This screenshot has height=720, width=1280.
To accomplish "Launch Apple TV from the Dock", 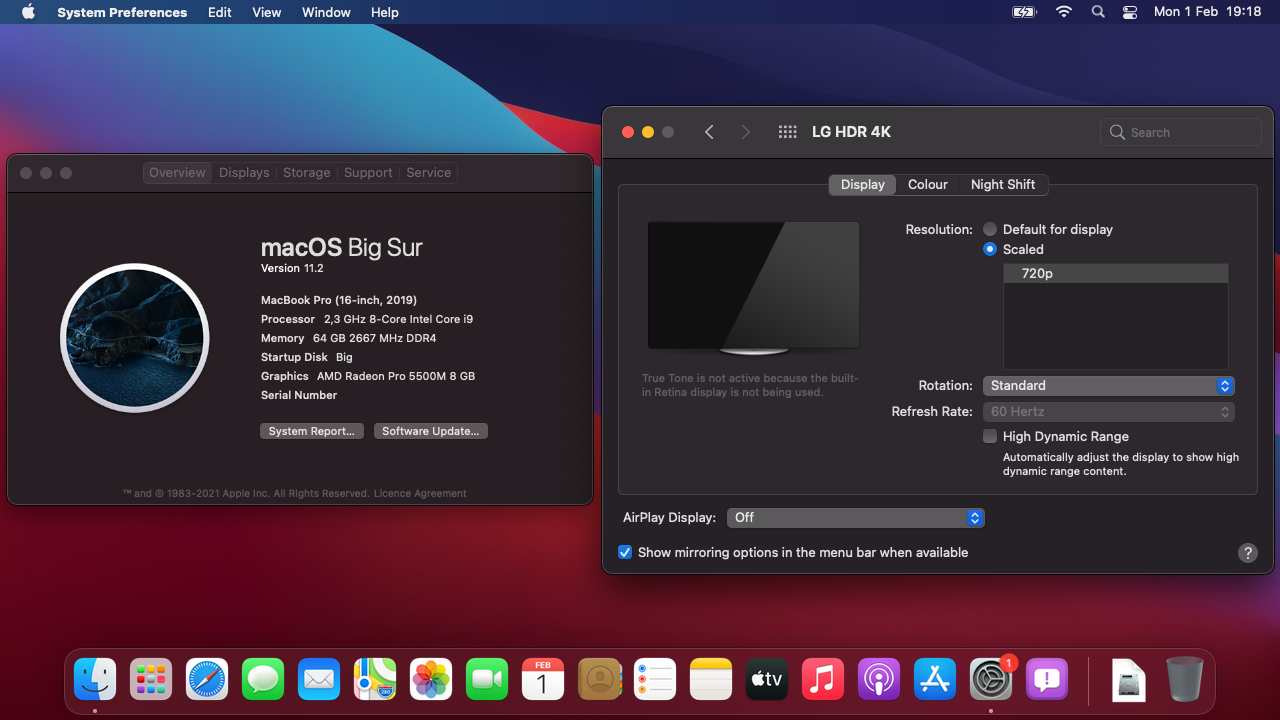I will 767,680.
